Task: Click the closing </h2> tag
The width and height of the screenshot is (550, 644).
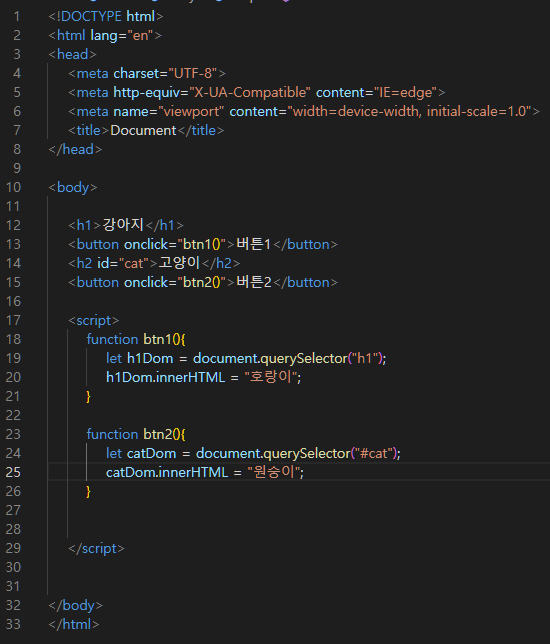Action: tap(221, 263)
